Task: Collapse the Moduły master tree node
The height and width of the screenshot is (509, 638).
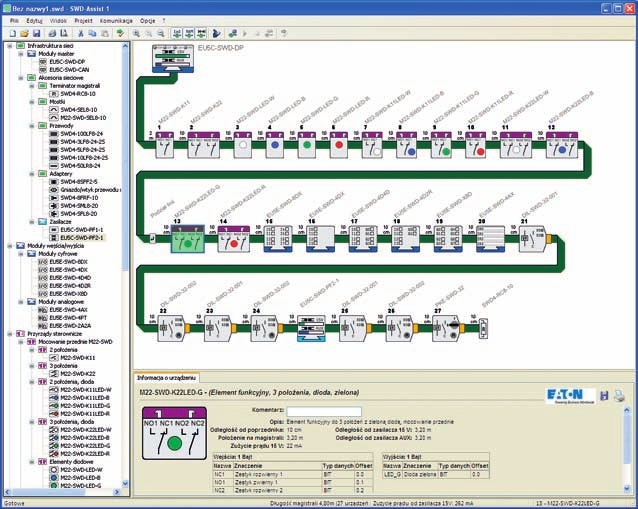Action: [x=21, y=54]
